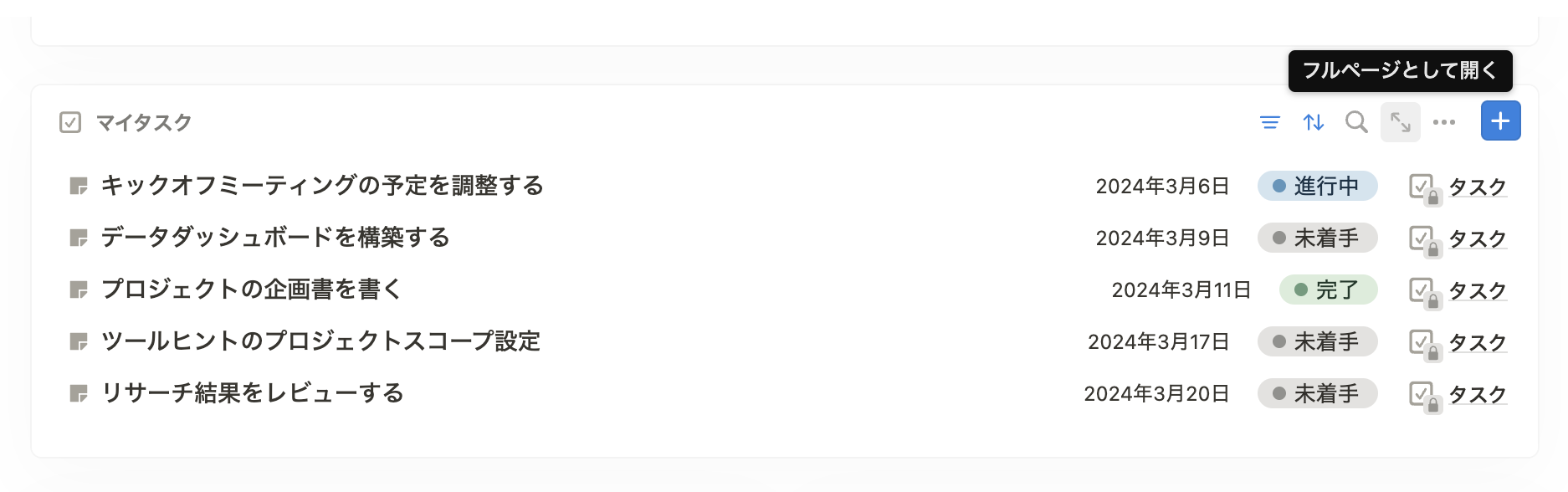Open ツールヒントのプロジェクトスコープ設定 task

pos(320,341)
